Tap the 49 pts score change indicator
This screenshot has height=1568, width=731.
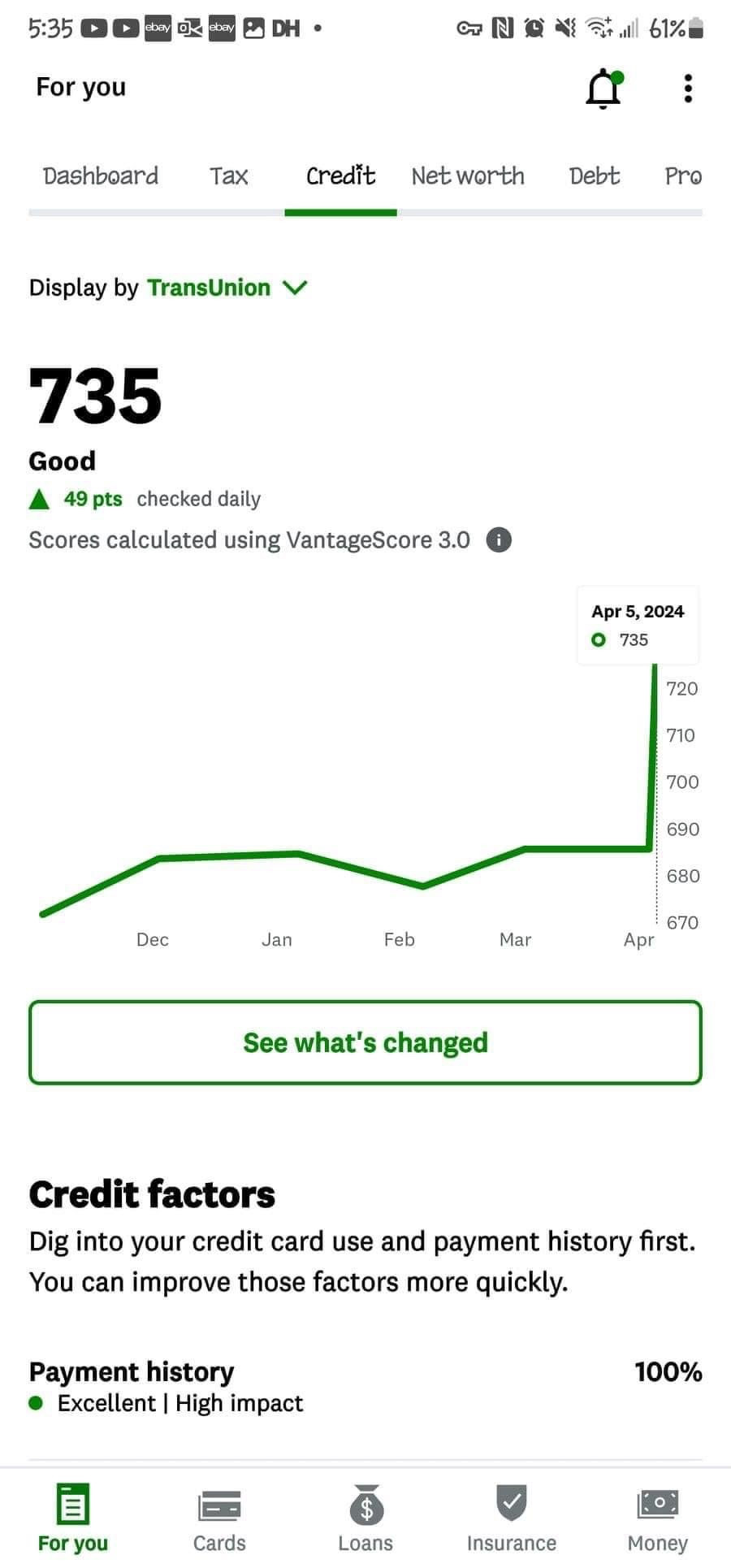93,499
